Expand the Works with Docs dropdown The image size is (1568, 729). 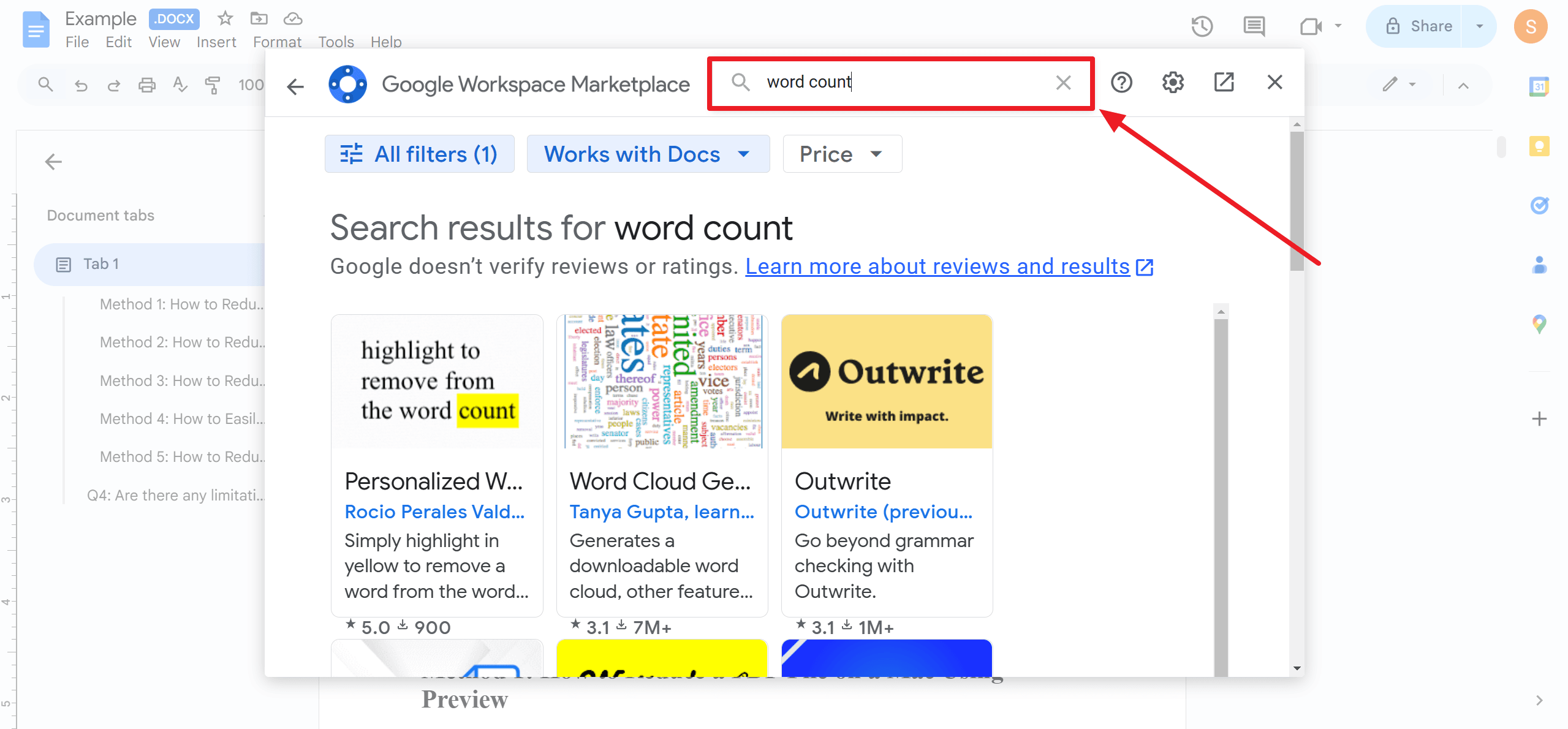point(648,154)
